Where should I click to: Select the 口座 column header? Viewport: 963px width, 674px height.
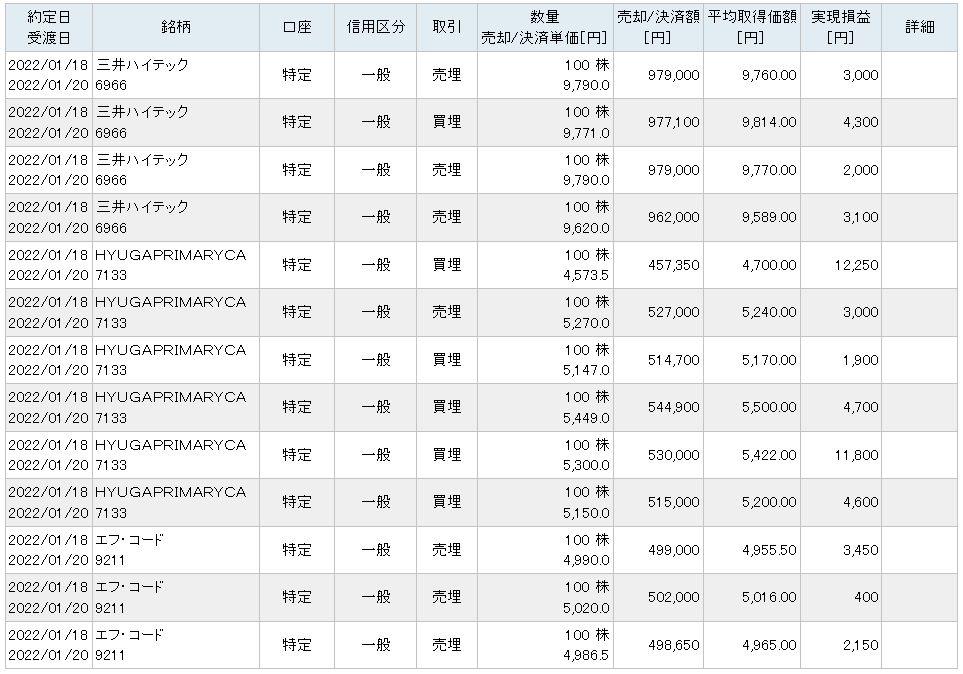[297, 27]
